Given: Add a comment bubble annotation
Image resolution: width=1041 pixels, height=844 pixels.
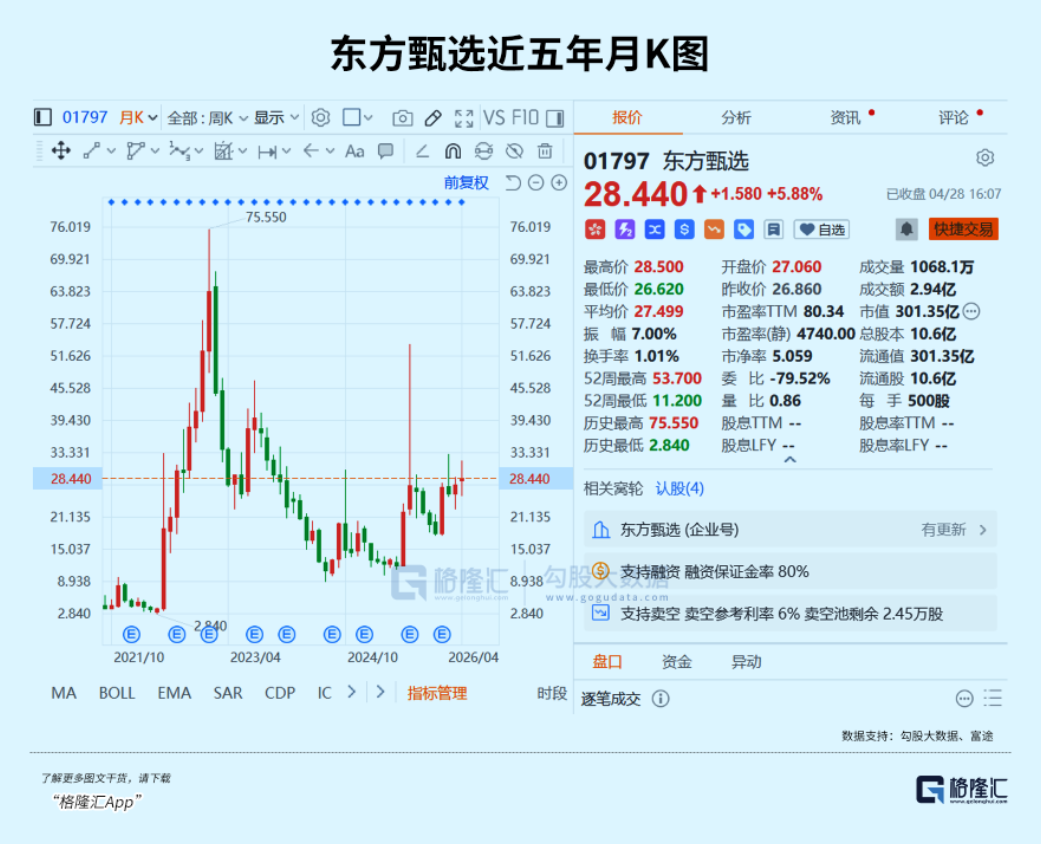Looking at the screenshot, I should pos(385,151).
